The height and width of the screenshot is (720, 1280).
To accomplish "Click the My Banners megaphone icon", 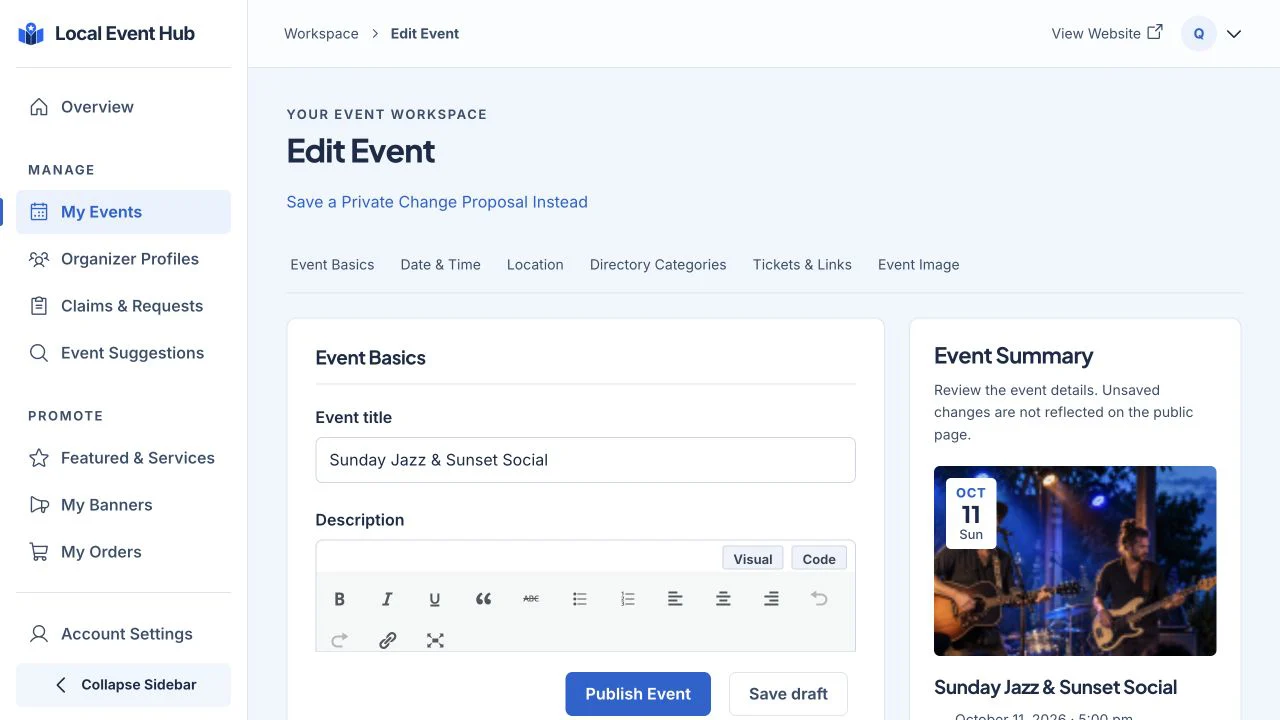I will 39,505.
